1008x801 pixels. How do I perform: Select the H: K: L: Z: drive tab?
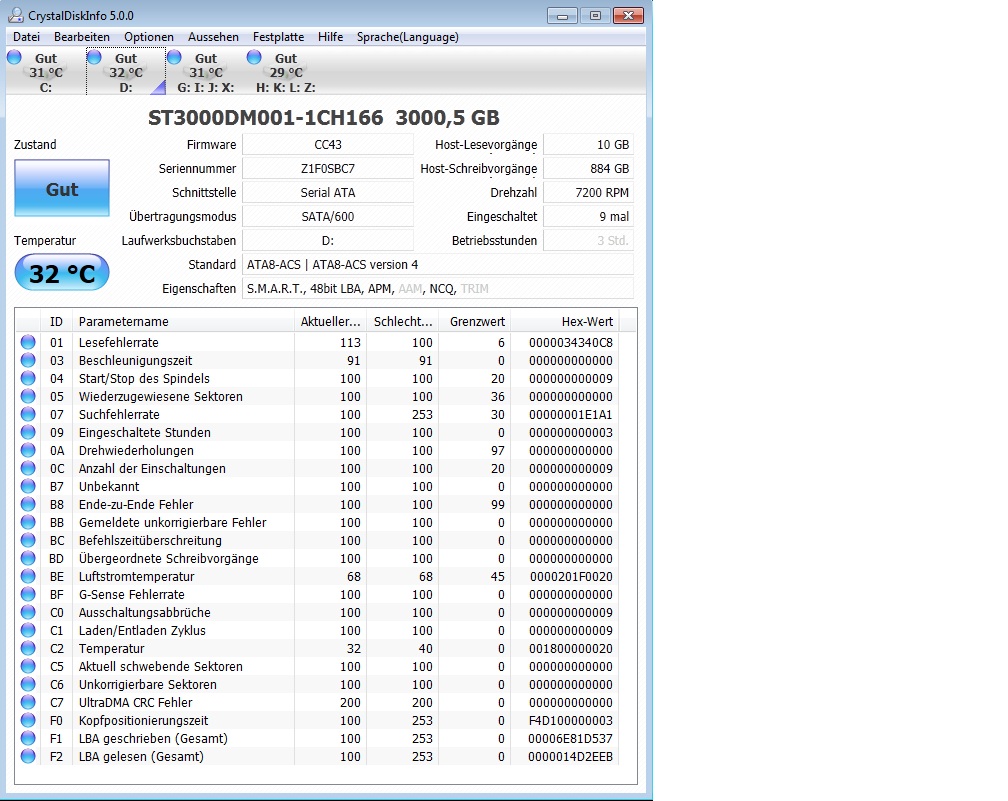tap(285, 72)
